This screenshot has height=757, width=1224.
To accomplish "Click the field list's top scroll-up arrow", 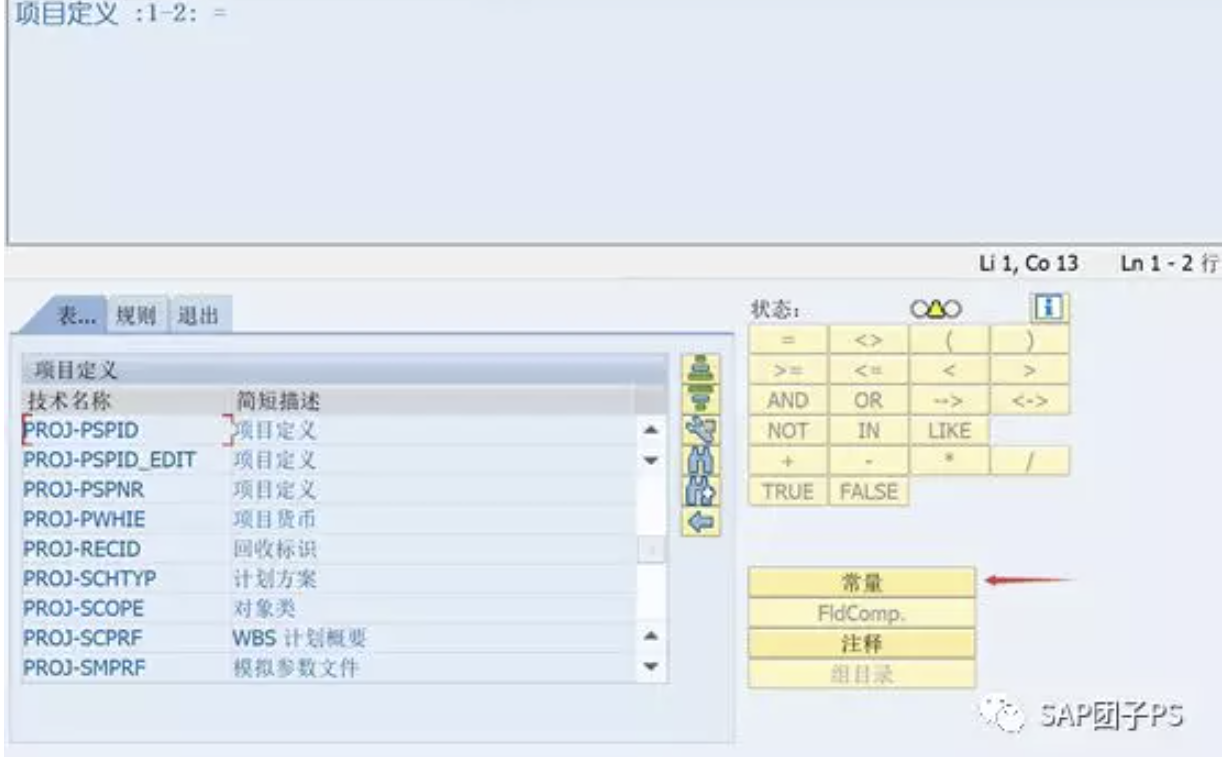I will 650,431.
